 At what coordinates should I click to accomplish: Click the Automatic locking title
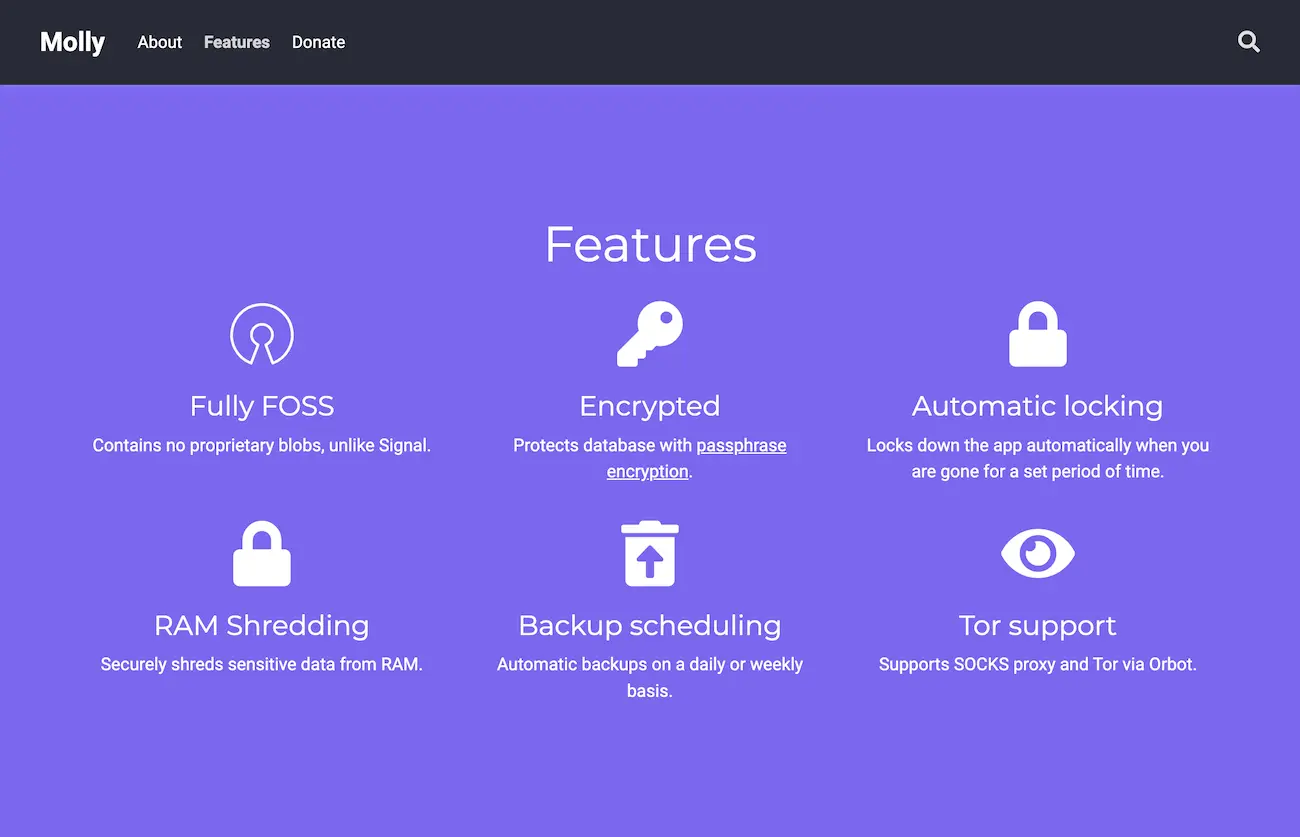[1037, 406]
